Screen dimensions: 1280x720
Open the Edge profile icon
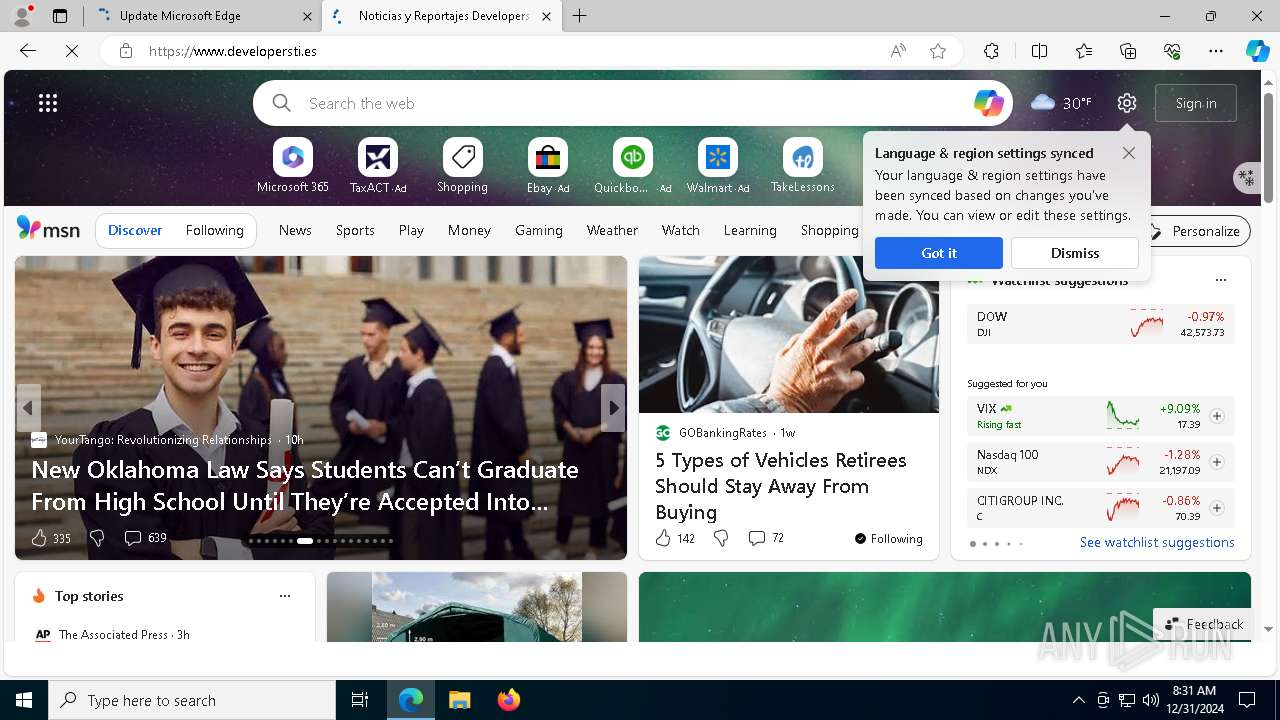(x=22, y=16)
